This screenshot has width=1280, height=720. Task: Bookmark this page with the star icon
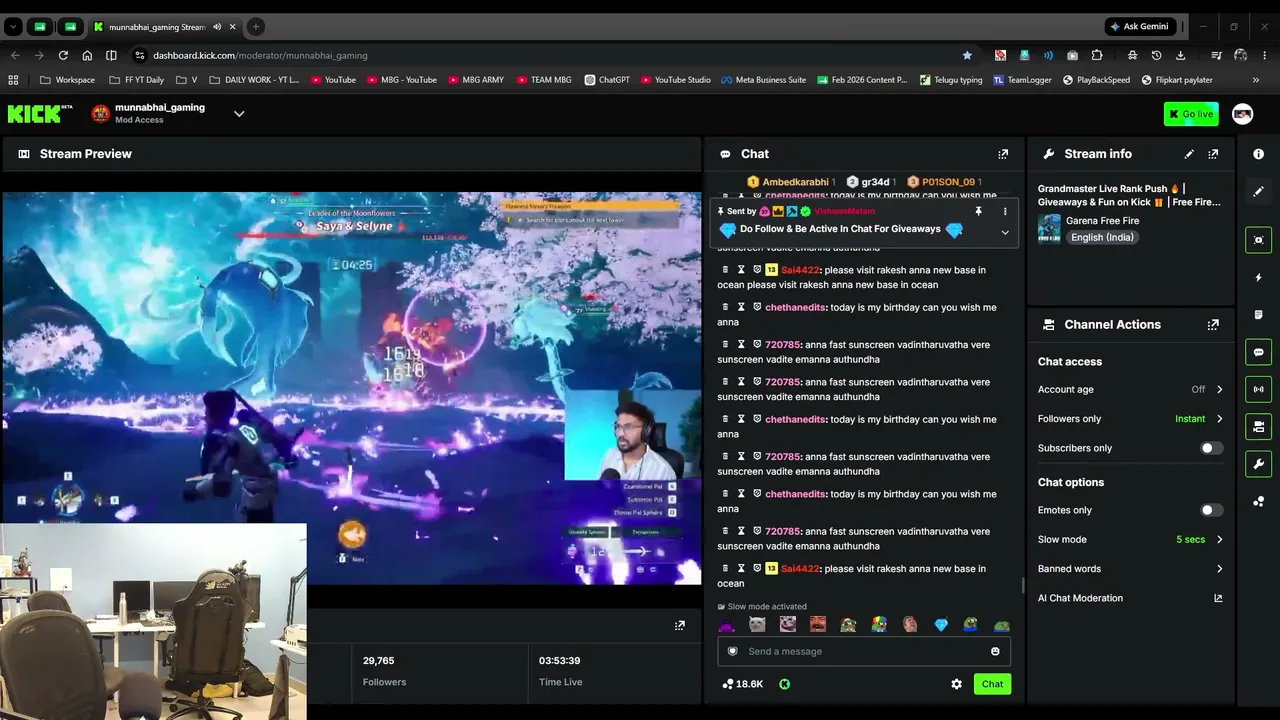967,55
